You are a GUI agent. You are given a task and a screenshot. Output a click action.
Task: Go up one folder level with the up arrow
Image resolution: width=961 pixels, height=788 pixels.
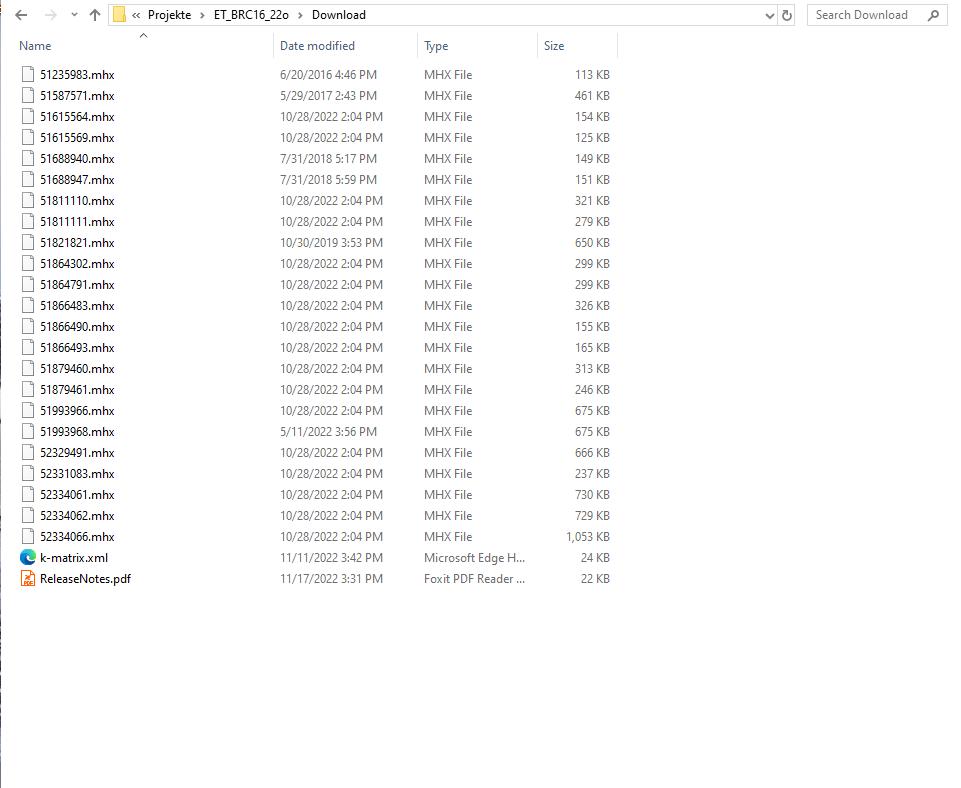pyautogui.click(x=93, y=15)
